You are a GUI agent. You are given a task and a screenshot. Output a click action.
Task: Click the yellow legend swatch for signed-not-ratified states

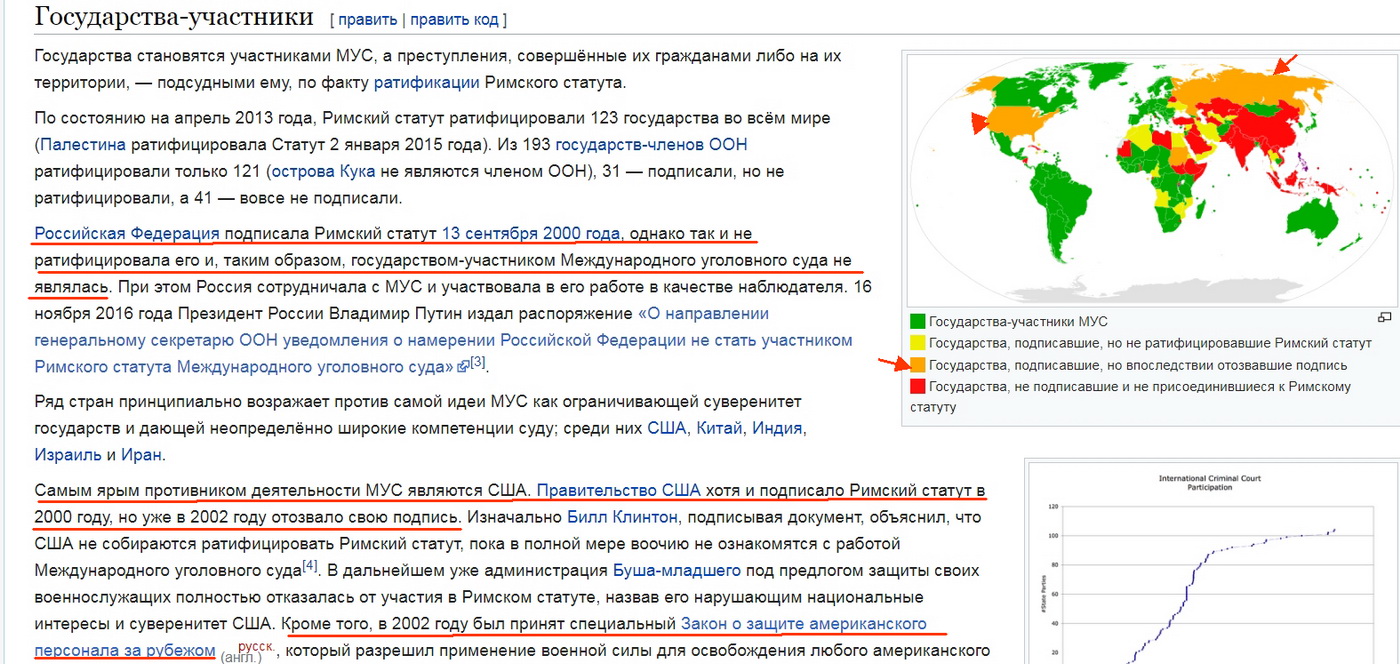point(917,343)
